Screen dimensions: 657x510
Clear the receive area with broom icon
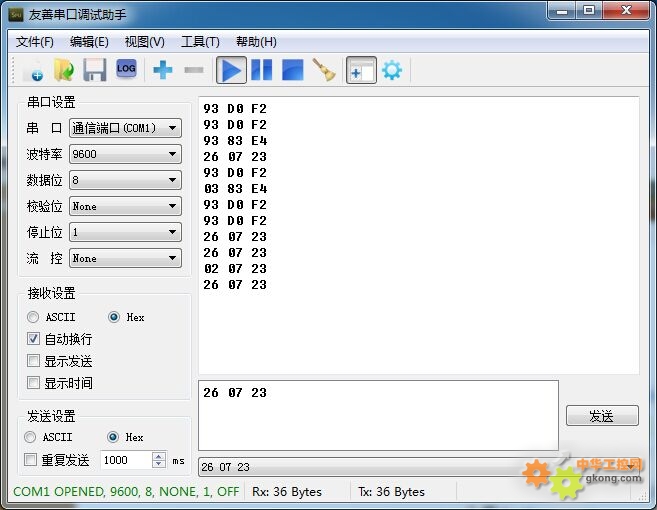[324, 70]
